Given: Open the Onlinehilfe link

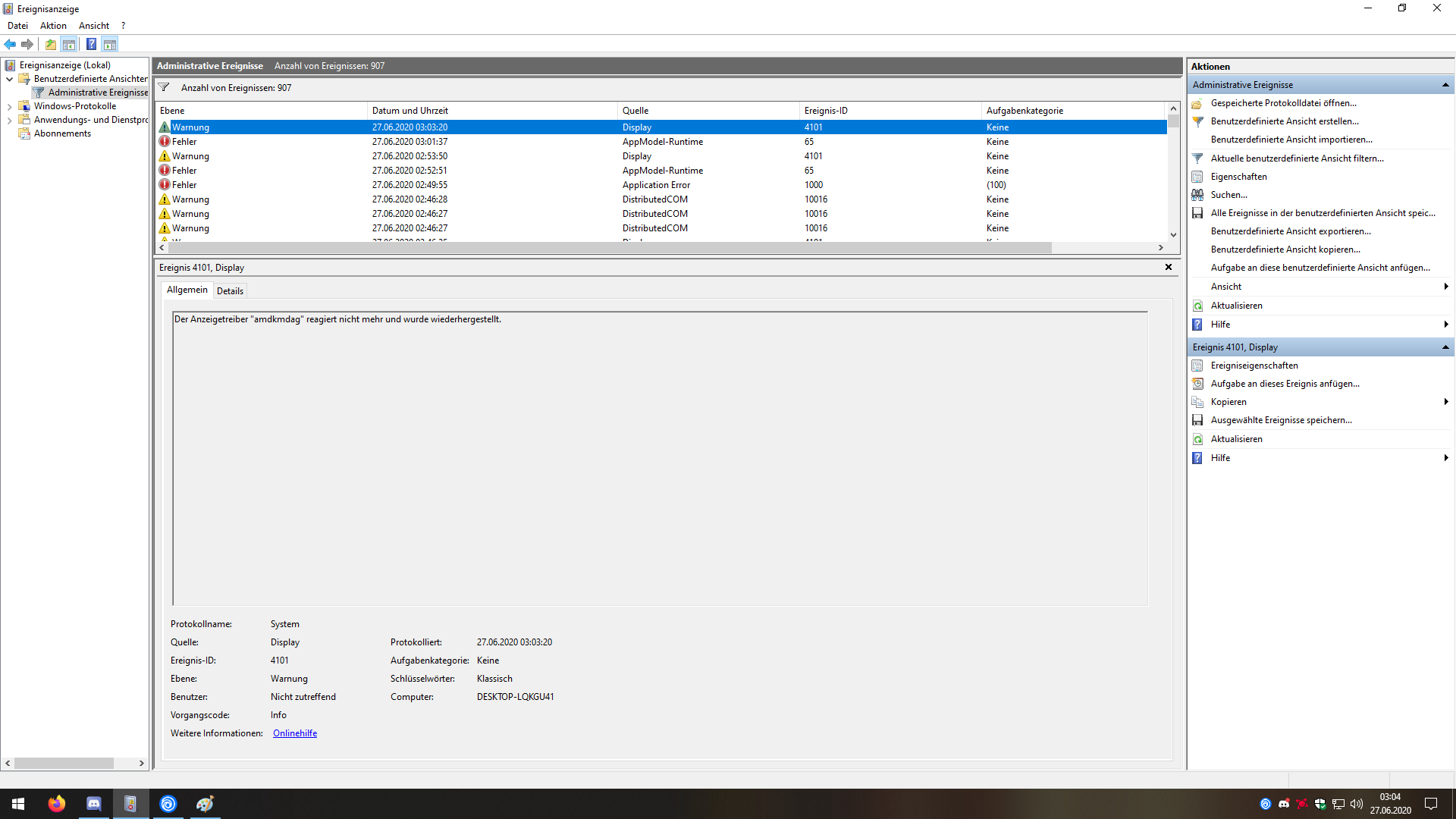Looking at the screenshot, I should click(x=295, y=733).
